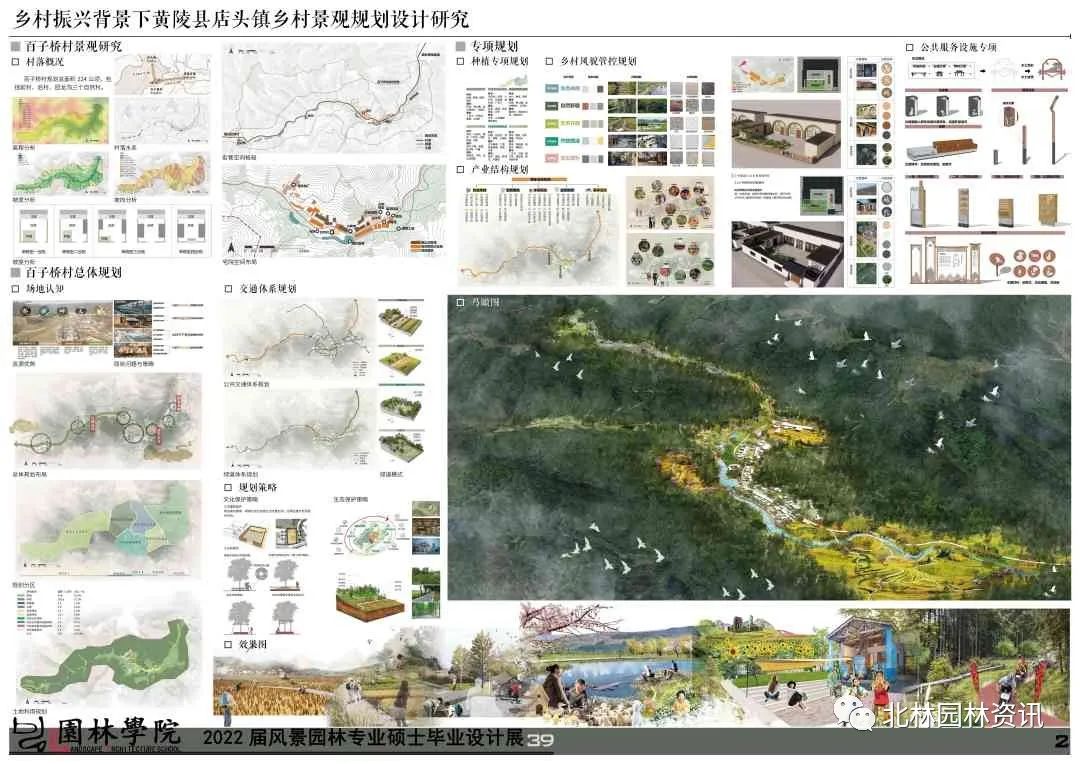Open the red-to-green elevation analysis map
Image resolution: width=1080 pixels, height=764 pixels.
click(x=61, y=121)
